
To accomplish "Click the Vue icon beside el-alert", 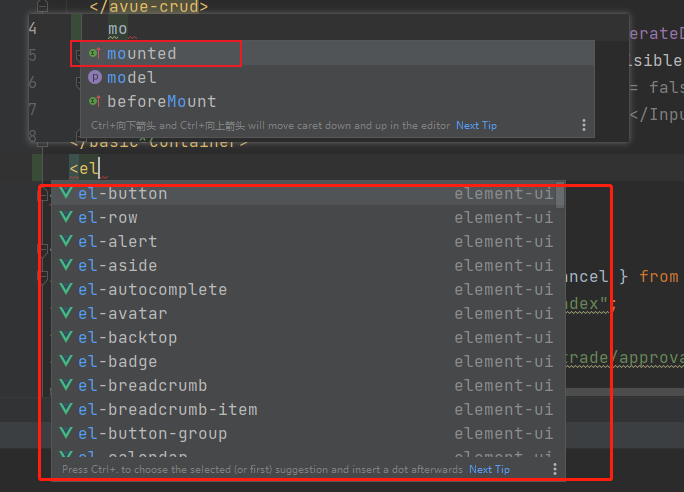I will pos(66,241).
